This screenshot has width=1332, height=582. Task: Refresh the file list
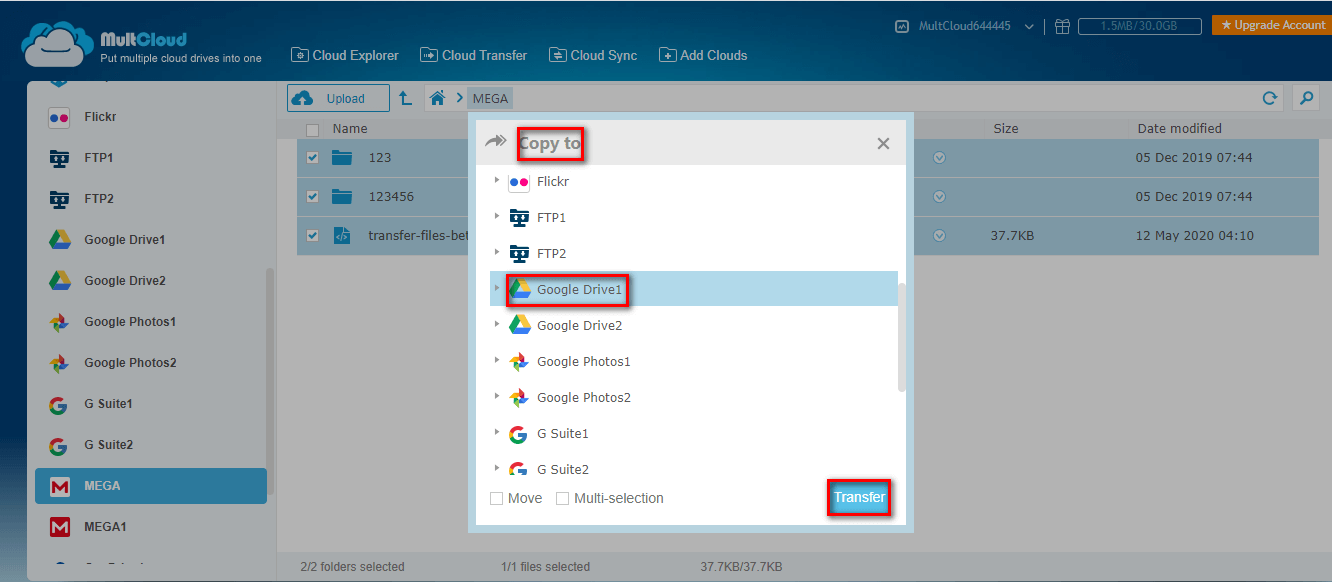[x=1270, y=98]
